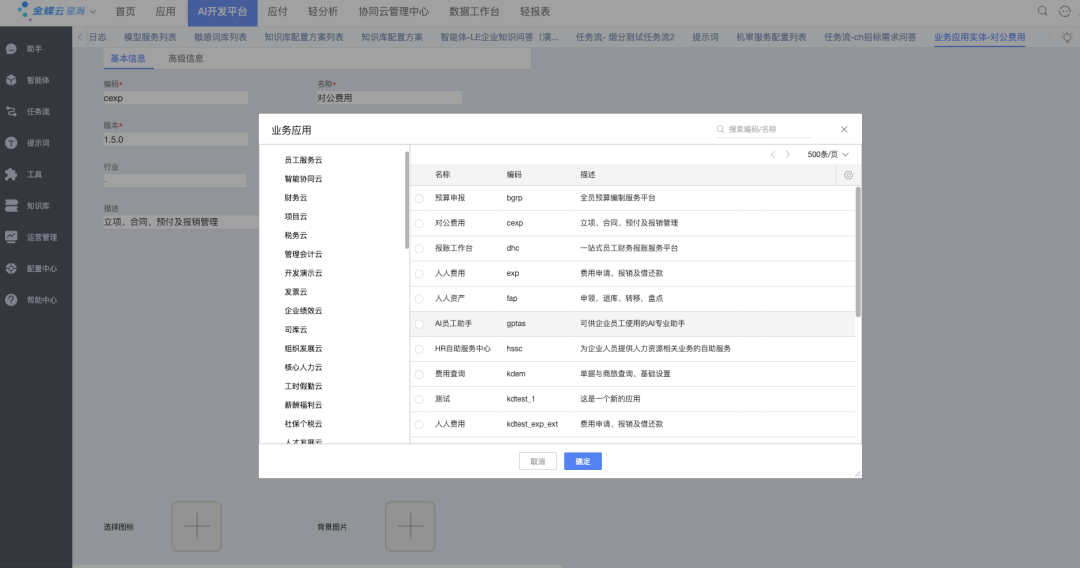
Task: Click the 全员预算编制服务平台 description cell
Action: click(618, 198)
